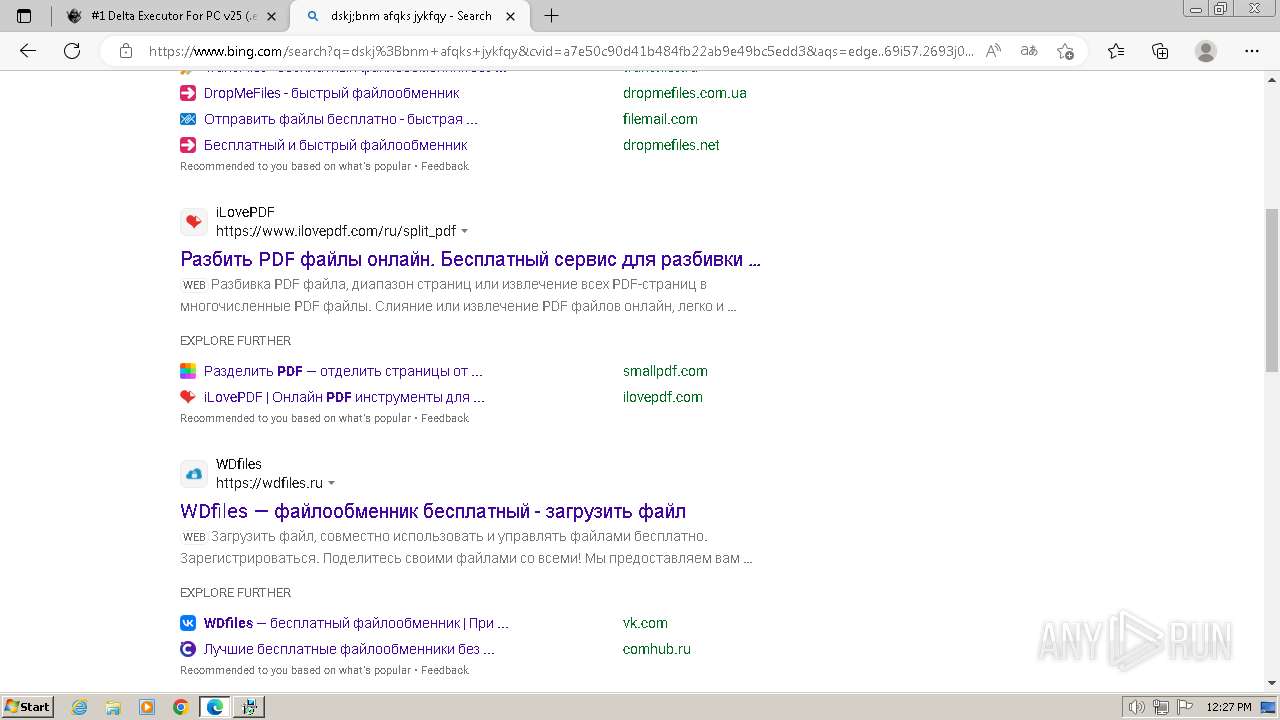Image resolution: width=1280 pixels, height=720 pixels.
Task: Open the Read aloud icon
Action: click(993, 51)
